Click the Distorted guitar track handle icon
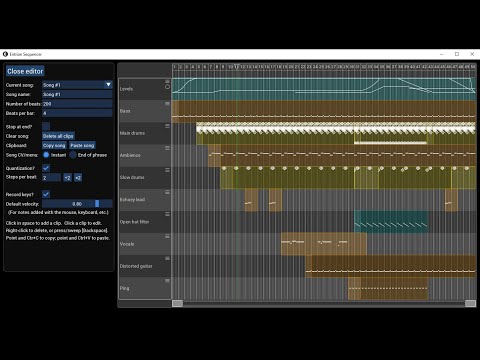This screenshot has height=360, width=480. [x=167, y=258]
